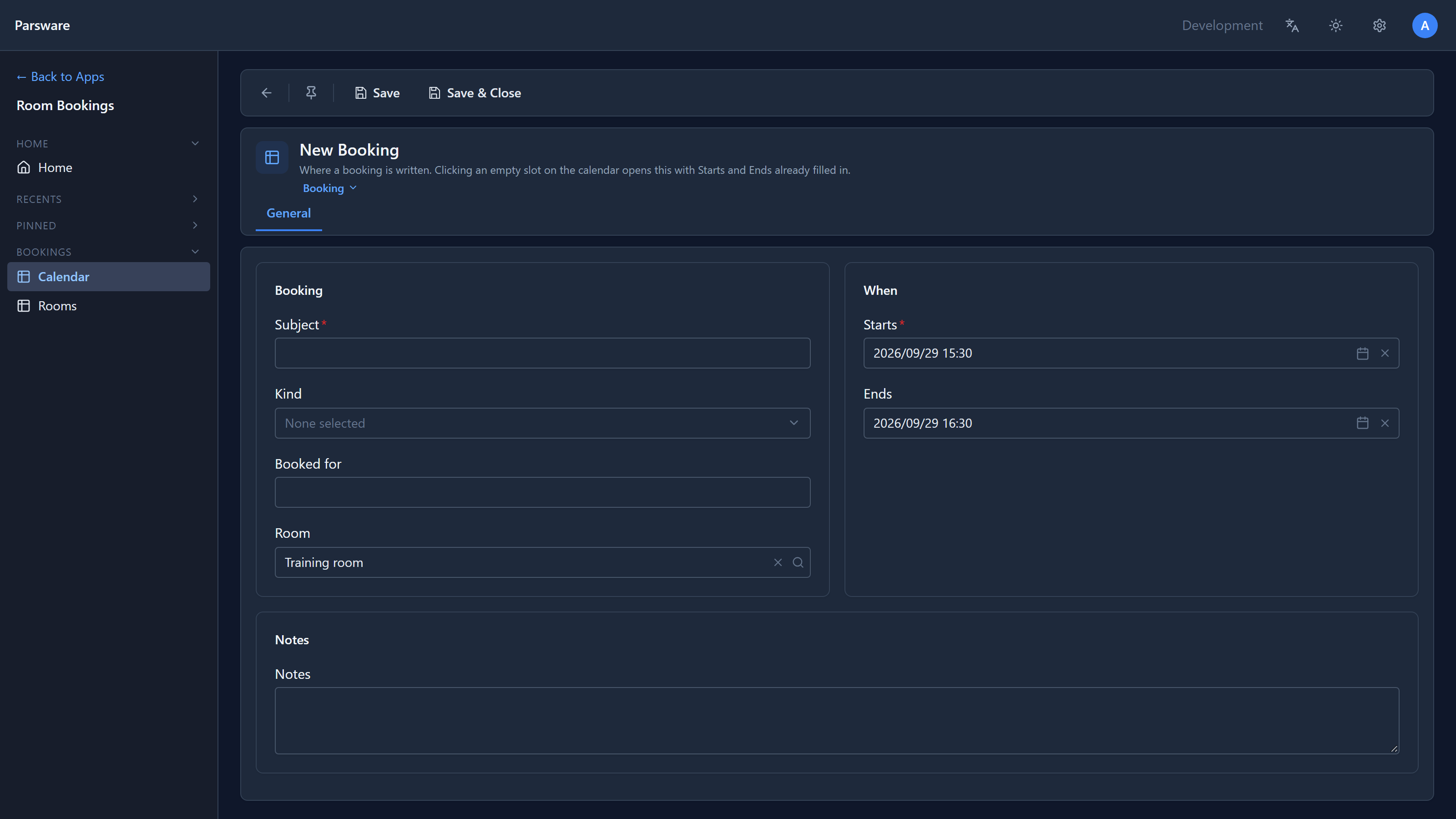This screenshot has height=819, width=1456.
Task: Open the language translation icon
Action: coord(1292,25)
